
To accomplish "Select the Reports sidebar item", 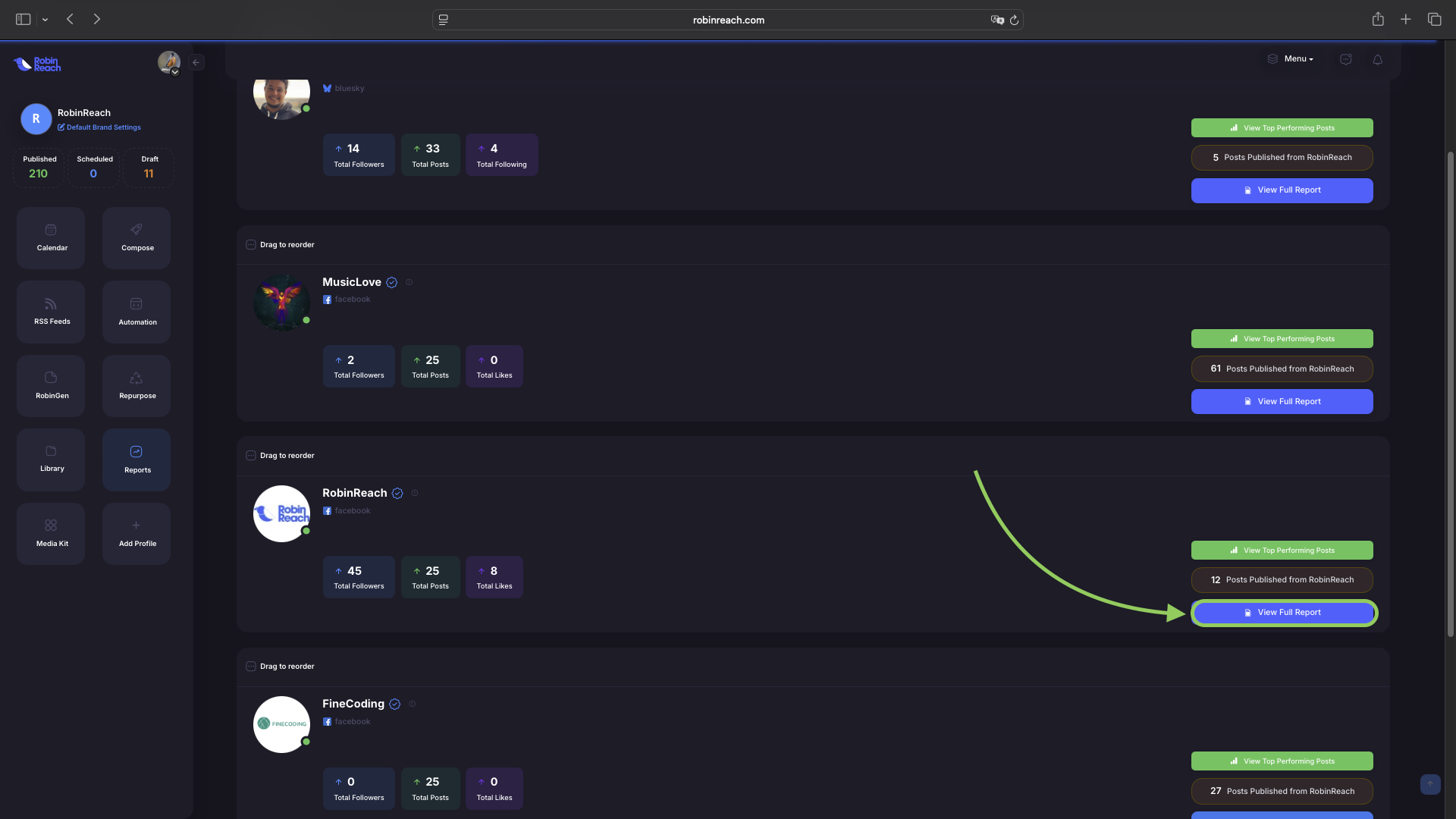I will [136, 459].
